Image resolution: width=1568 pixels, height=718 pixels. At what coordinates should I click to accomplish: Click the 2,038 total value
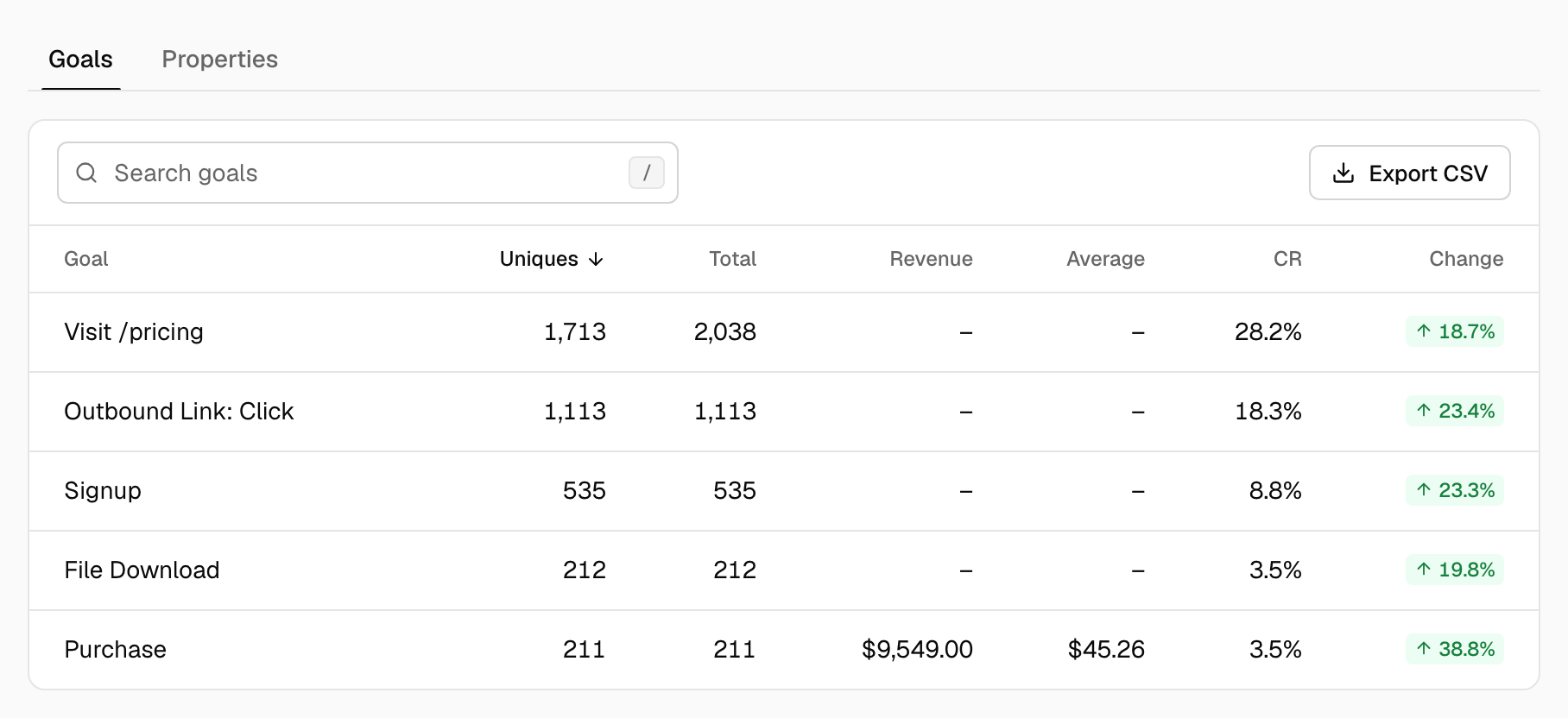(725, 332)
